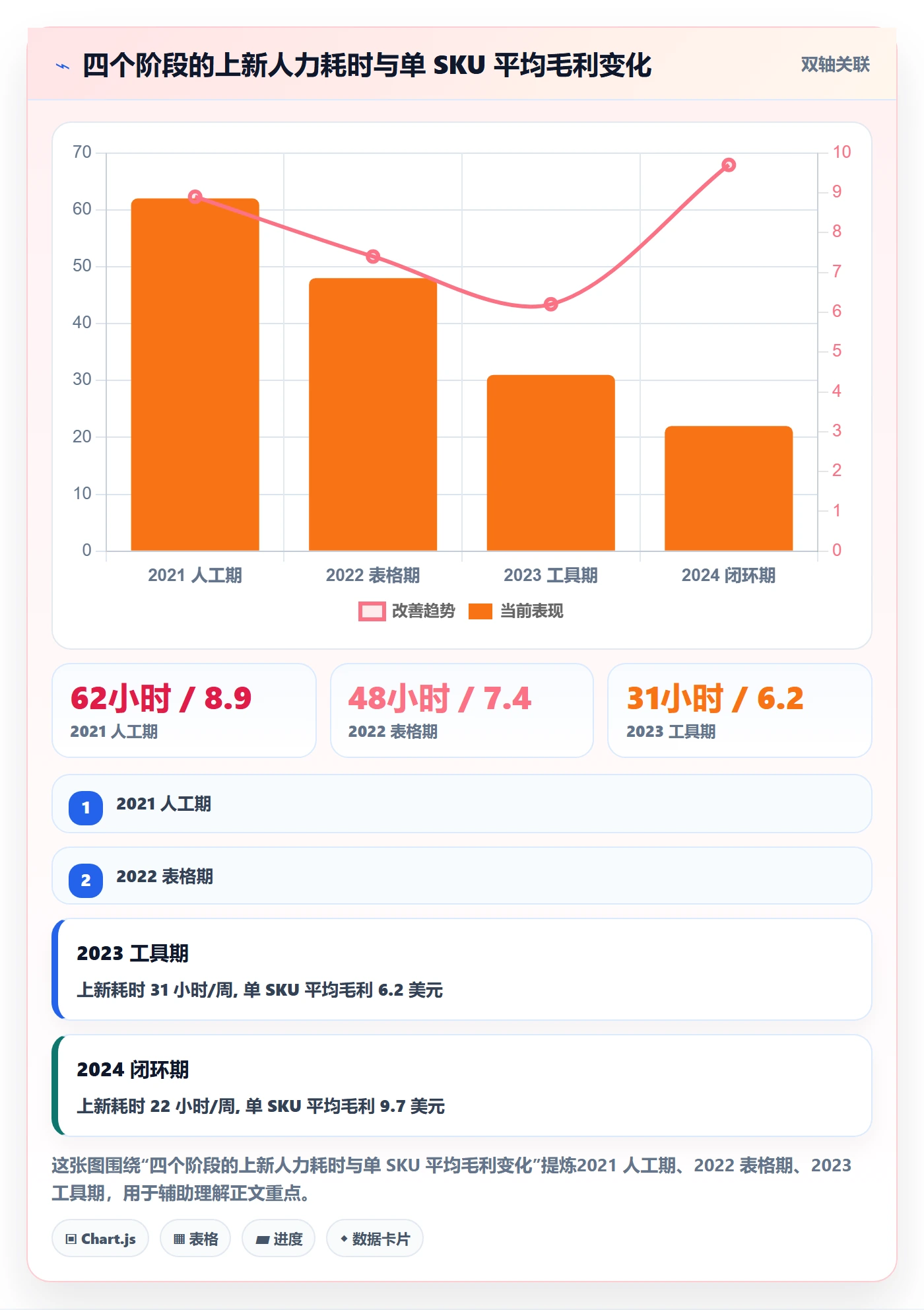Select the Chart.js tag
This screenshot has height=1310, width=924.
click(x=100, y=1239)
